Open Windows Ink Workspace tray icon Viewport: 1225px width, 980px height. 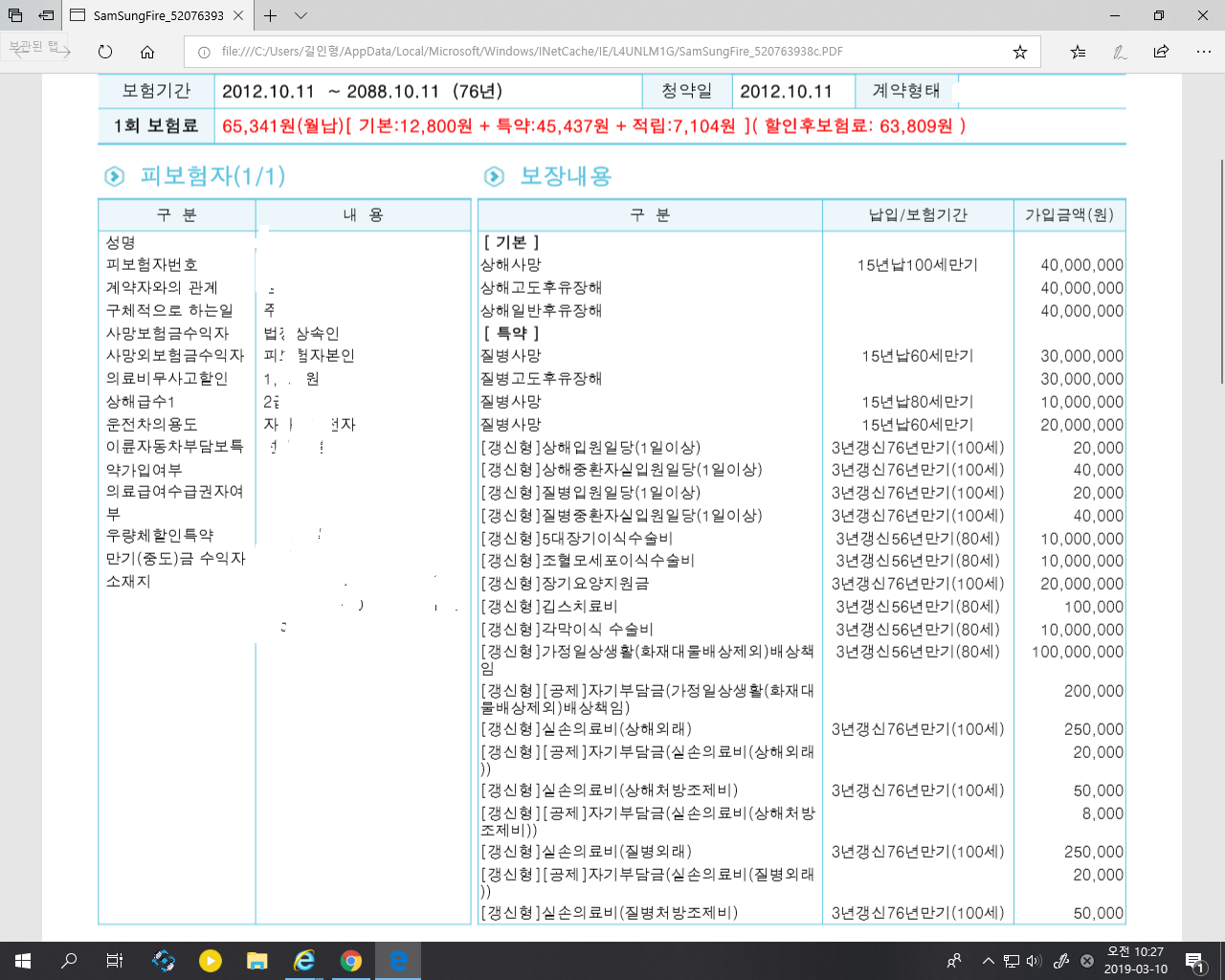point(1060,961)
